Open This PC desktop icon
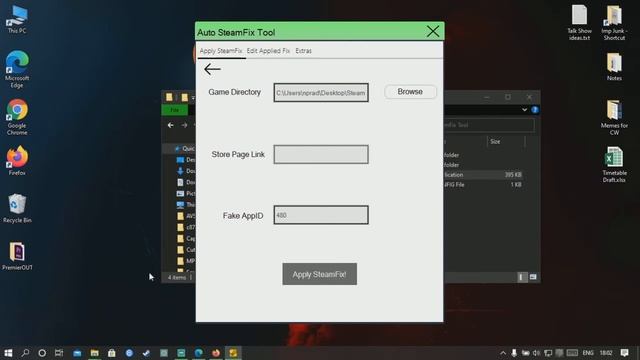640x360 pixels. [17, 20]
